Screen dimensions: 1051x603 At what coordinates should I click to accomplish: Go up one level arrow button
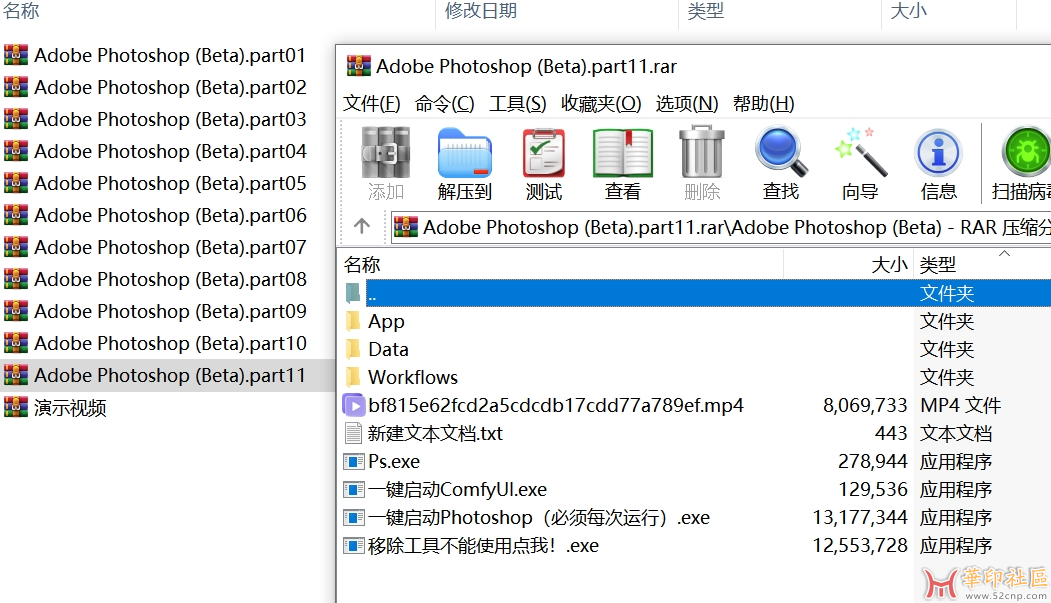coord(362,226)
